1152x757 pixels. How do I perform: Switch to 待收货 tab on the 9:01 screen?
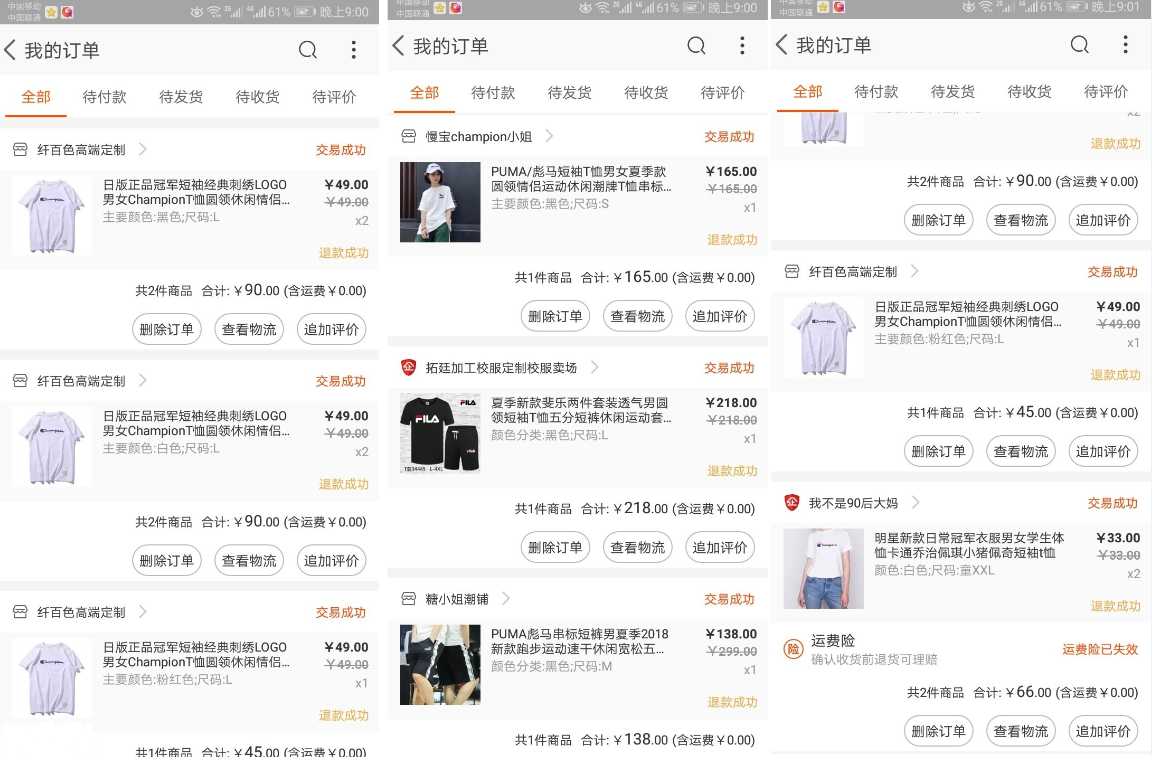(1029, 92)
